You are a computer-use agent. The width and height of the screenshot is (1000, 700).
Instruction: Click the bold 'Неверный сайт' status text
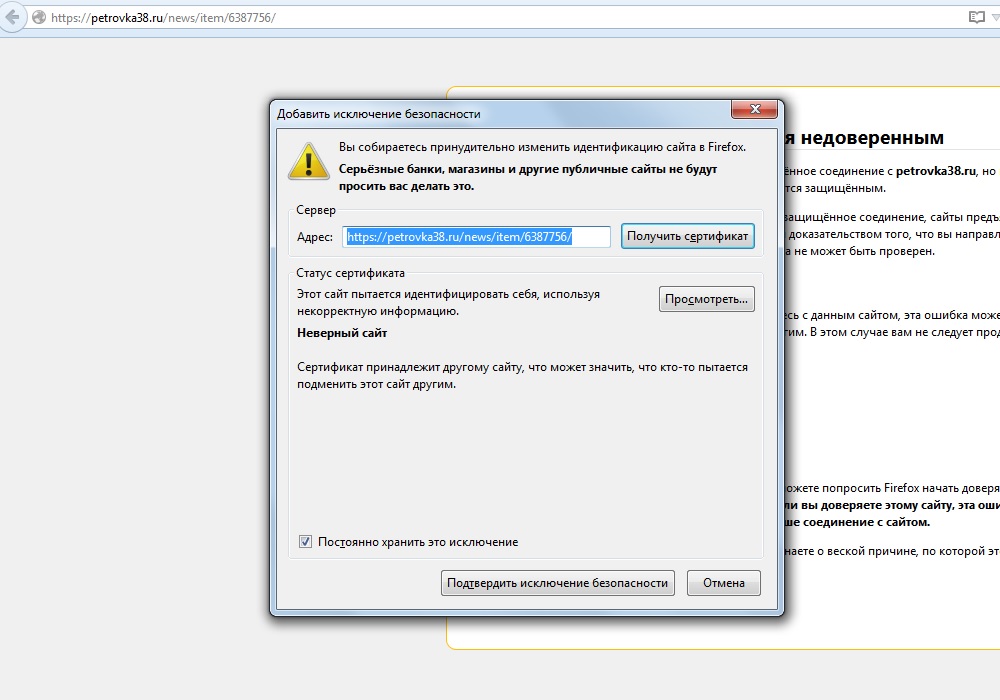point(342,333)
